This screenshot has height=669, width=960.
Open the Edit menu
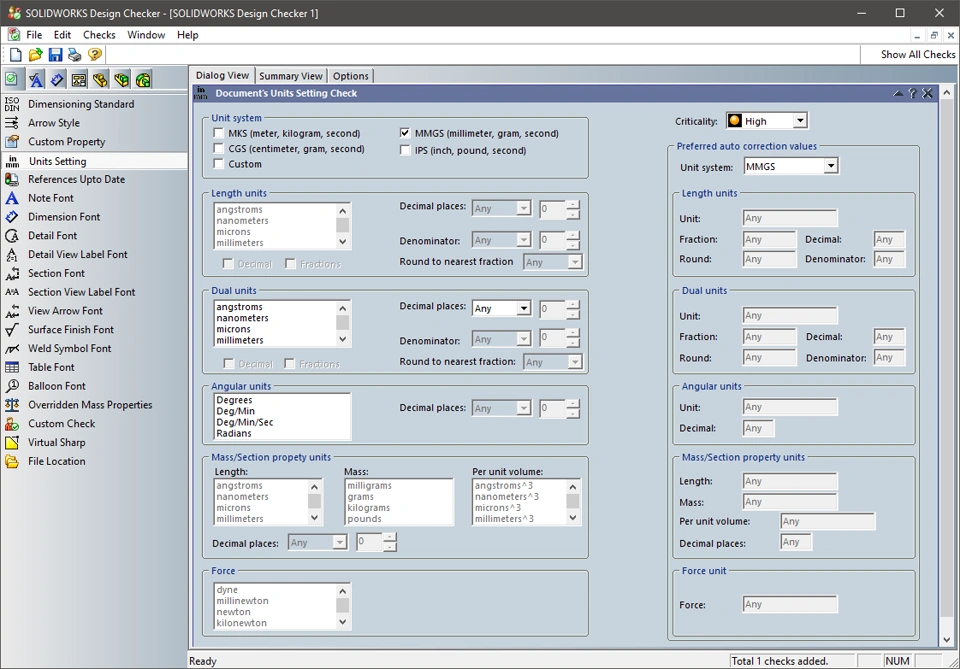pos(62,35)
